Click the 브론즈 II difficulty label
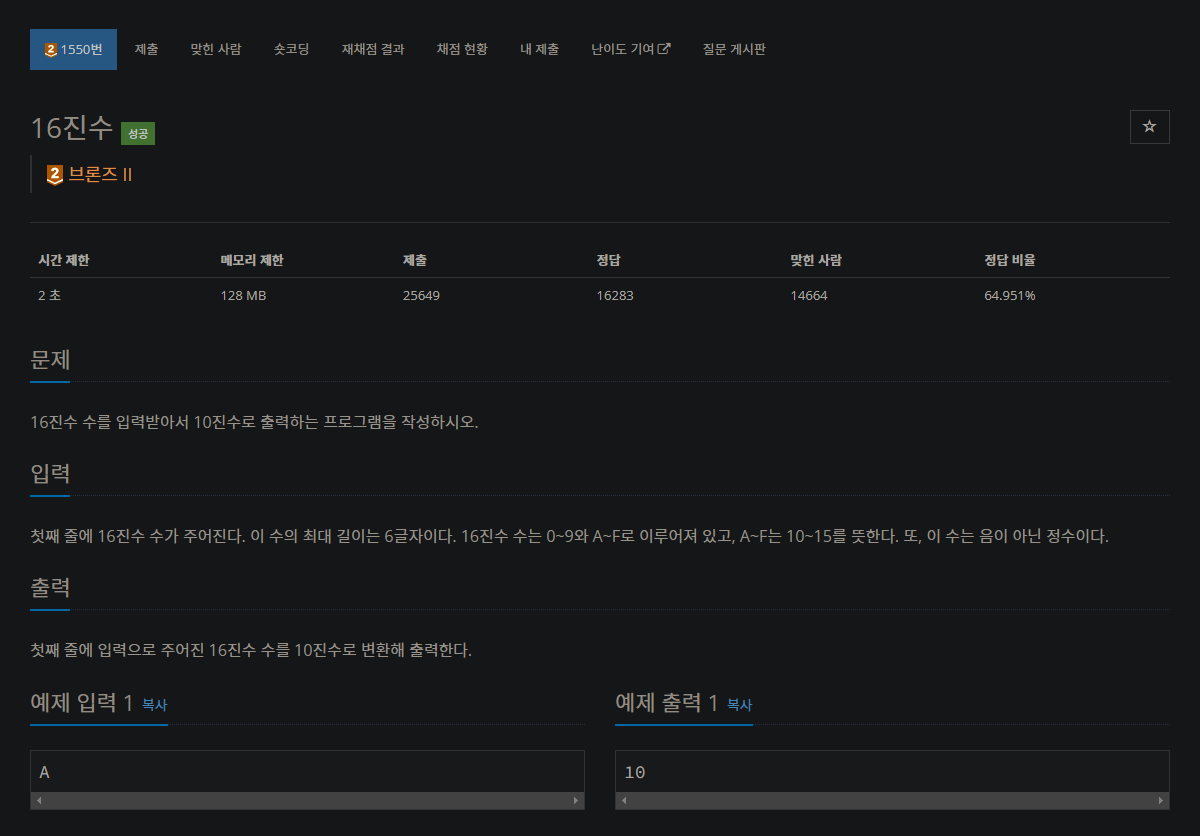Image resolution: width=1200 pixels, height=836 pixels. pos(100,175)
